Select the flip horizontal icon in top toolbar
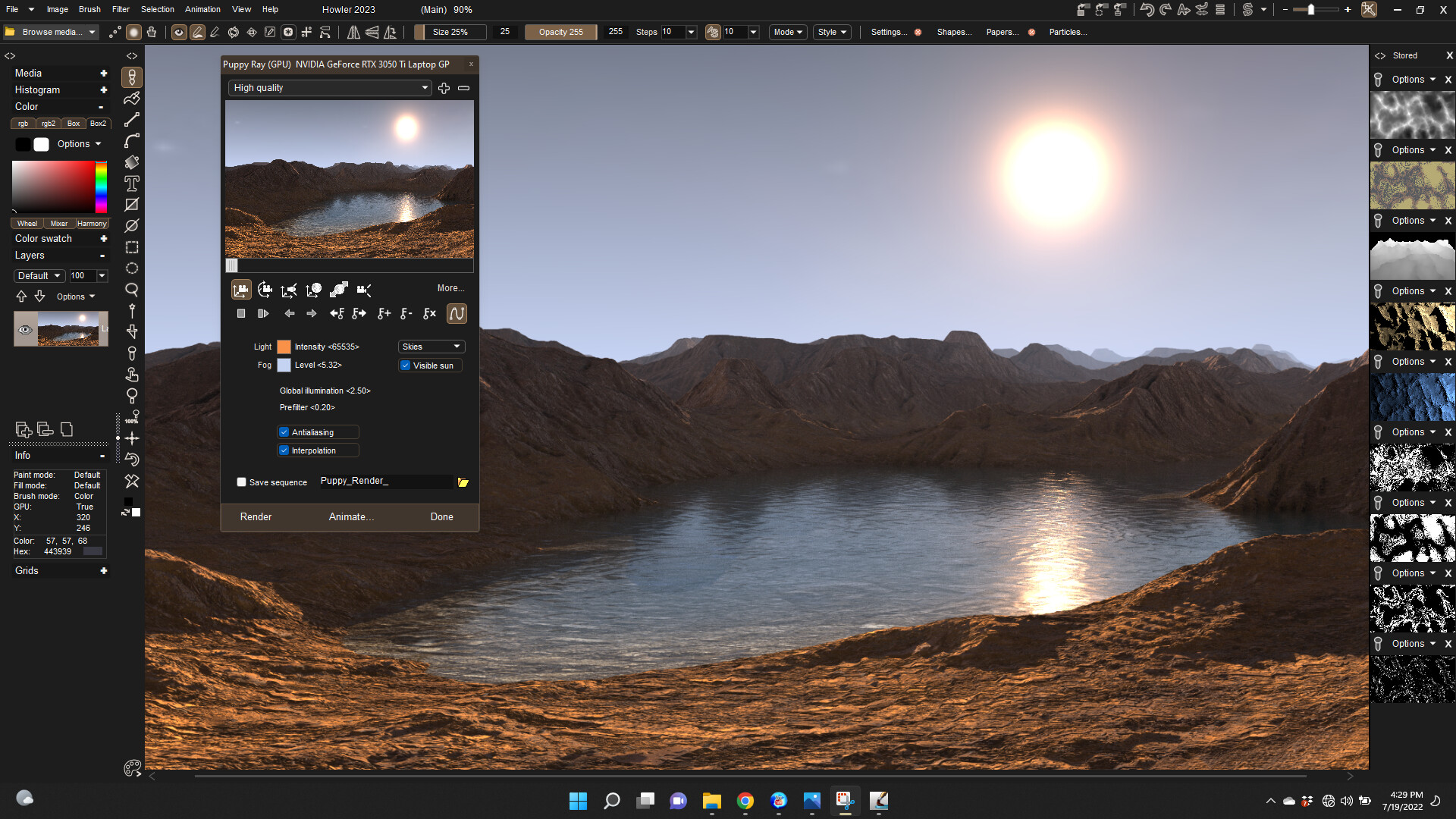This screenshot has width=1456, height=819. [x=353, y=32]
